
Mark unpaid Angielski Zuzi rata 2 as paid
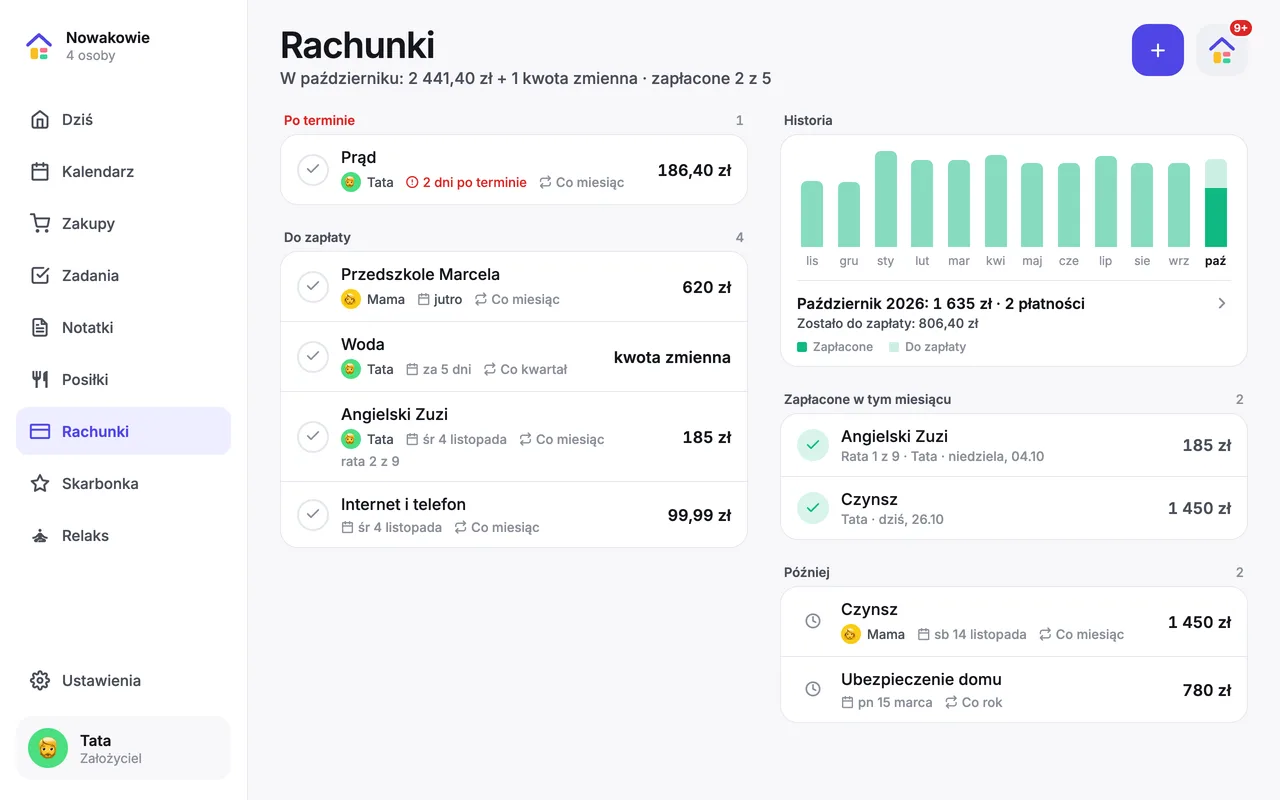pos(313,437)
